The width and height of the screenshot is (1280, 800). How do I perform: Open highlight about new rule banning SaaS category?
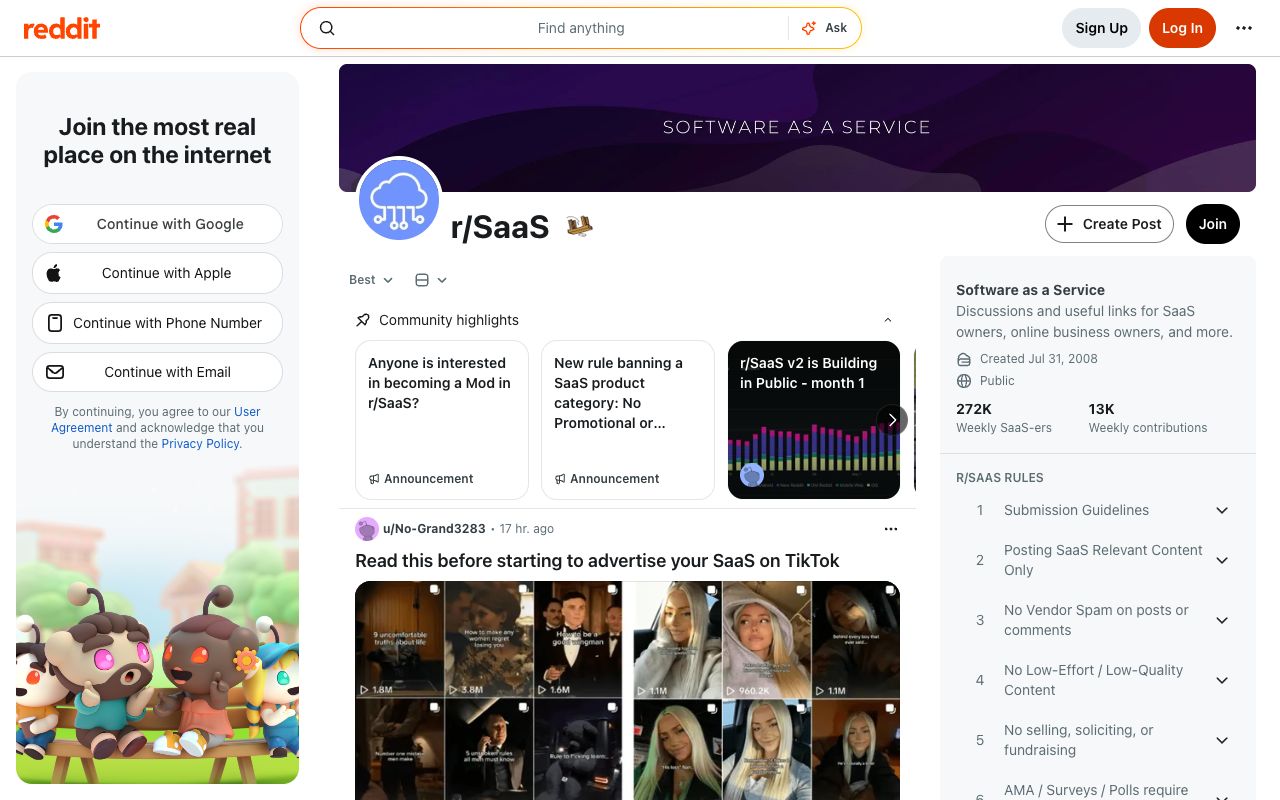[x=628, y=420]
